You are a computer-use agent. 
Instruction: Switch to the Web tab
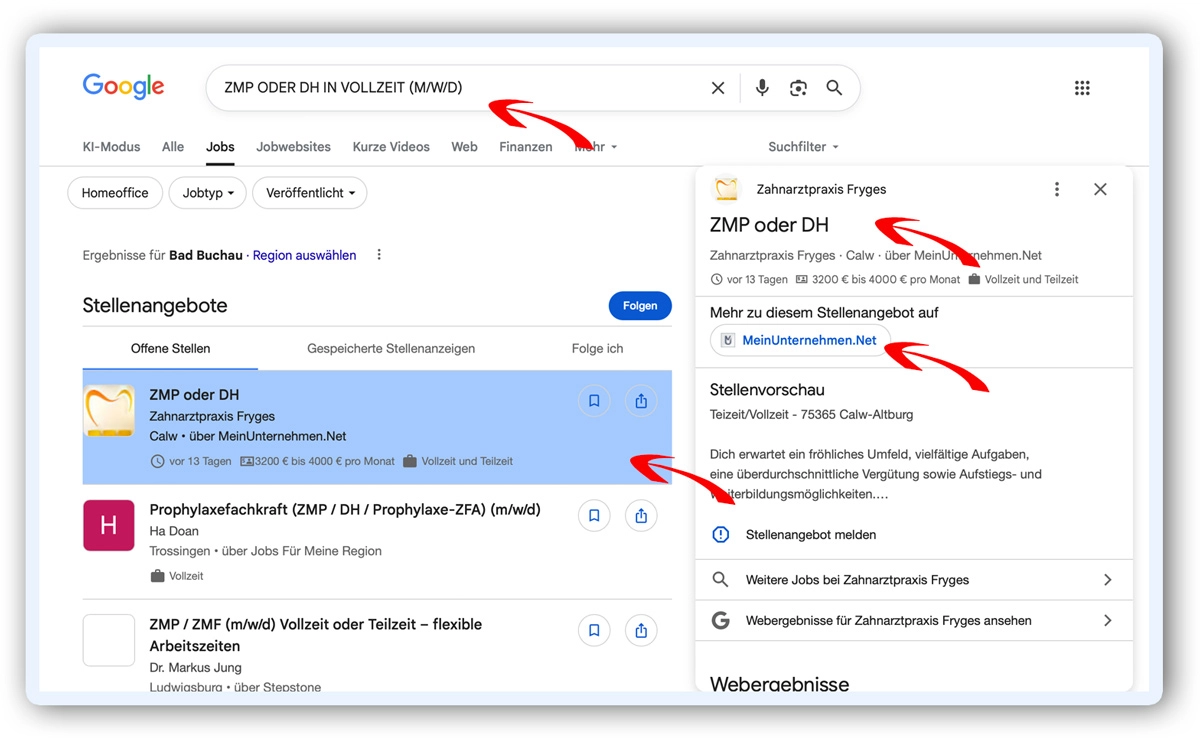tap(464, 147)
